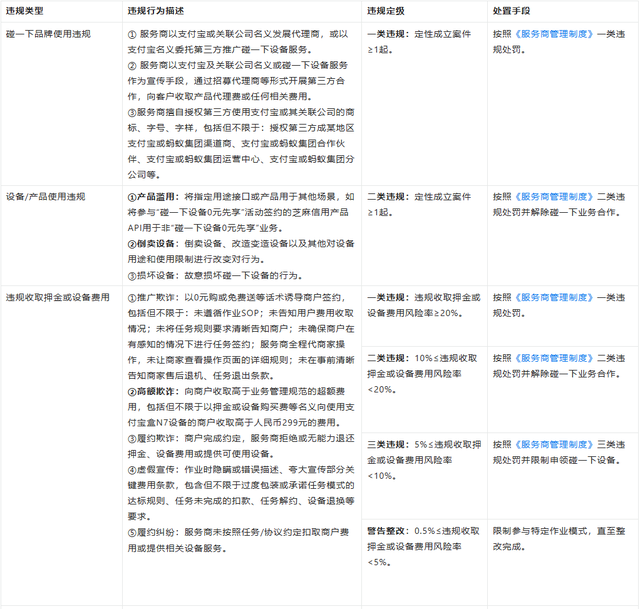Click the ⑤履约纠纷 description text

238,540
